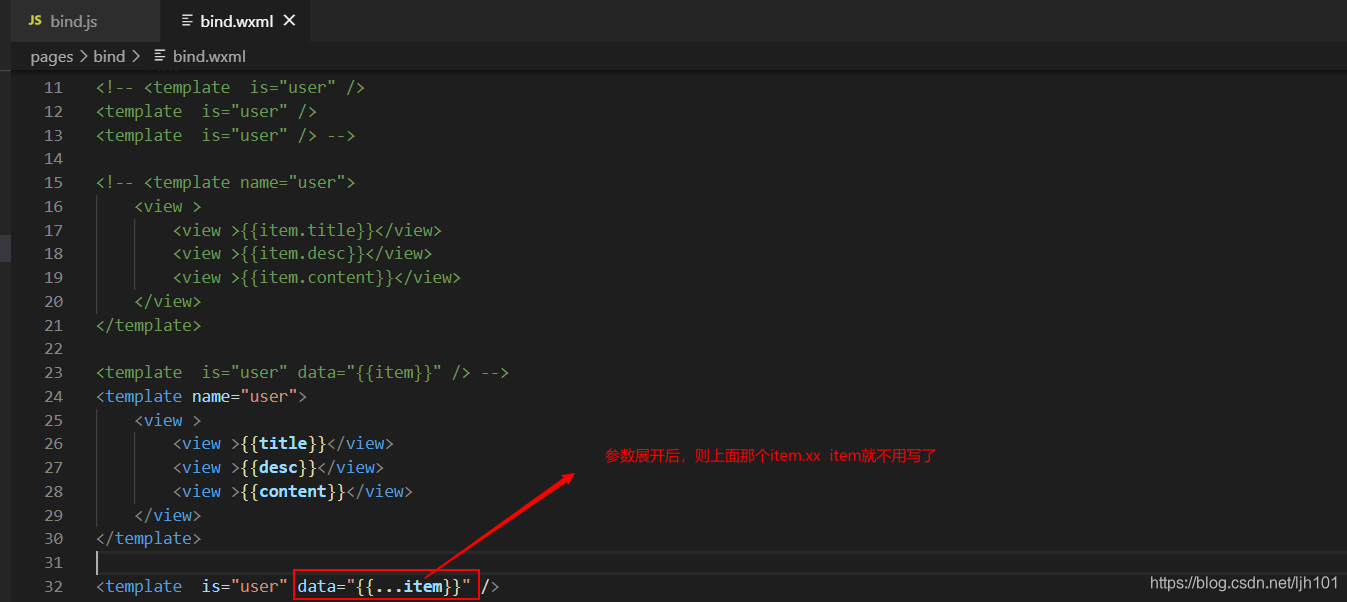Click closing '</template>' tag on line 30

(x=149, y=538)
